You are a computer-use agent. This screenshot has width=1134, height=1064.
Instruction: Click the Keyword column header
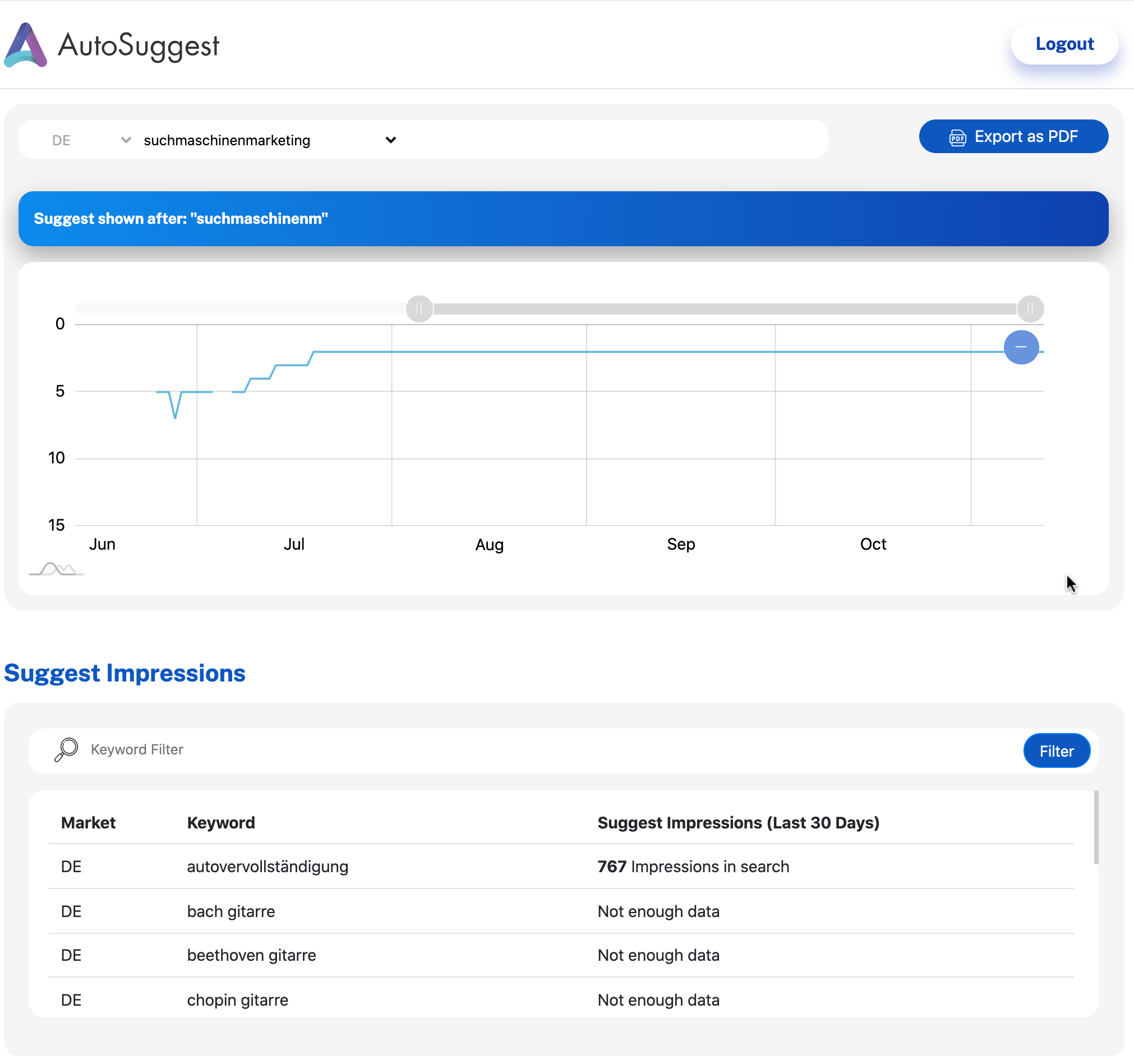click(x=221, y=823)
